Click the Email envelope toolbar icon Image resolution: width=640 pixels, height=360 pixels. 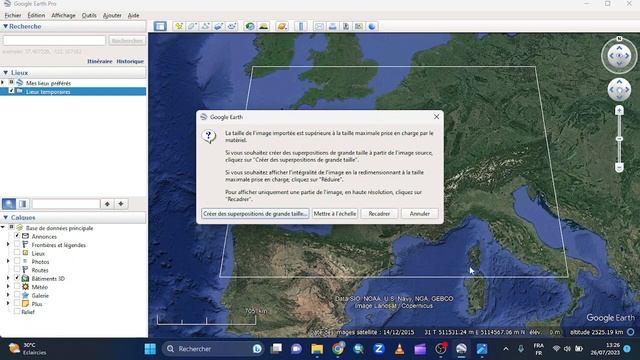(319, 26)
